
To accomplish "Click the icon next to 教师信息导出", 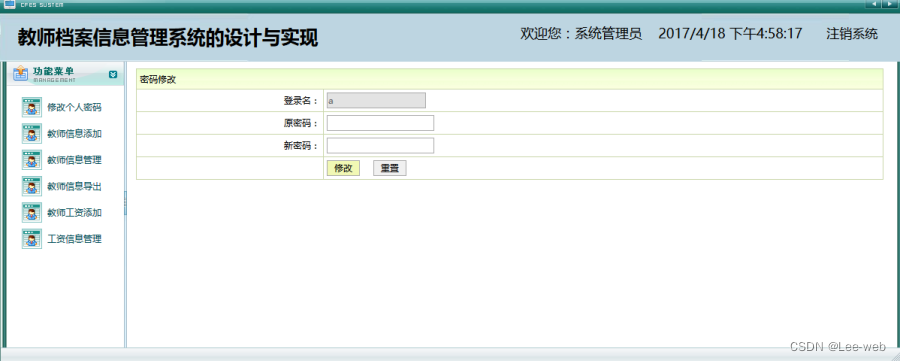I will coord(32,186).
